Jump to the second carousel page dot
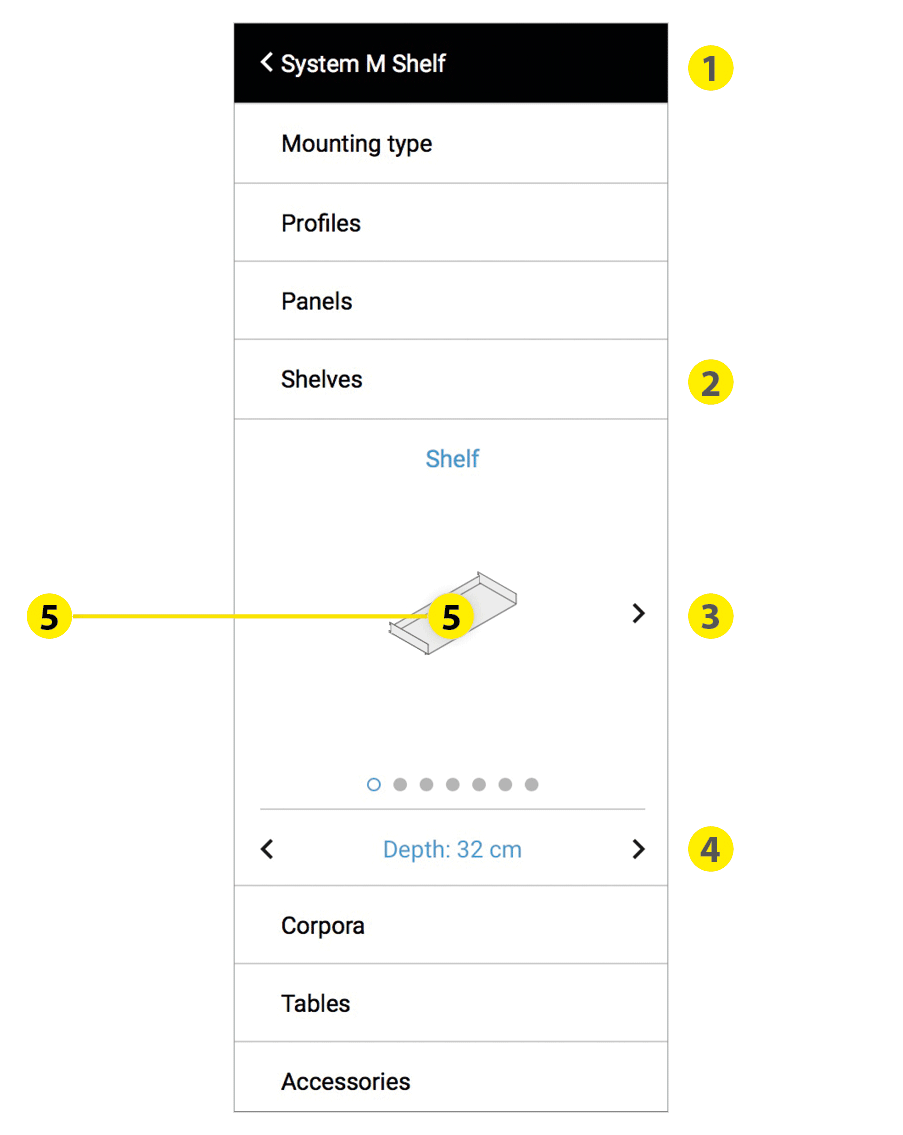 400,785
